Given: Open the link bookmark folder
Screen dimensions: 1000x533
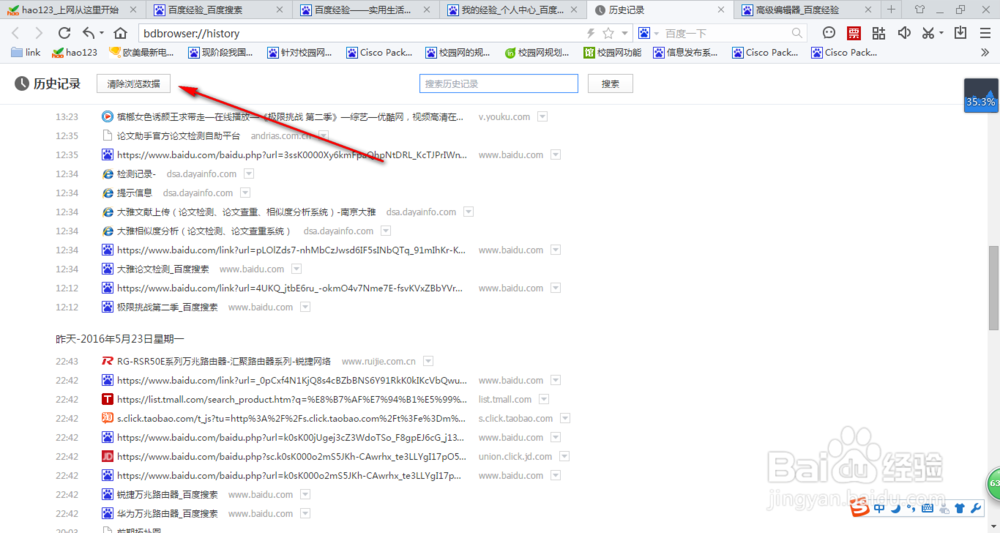Looking at the screenshot, I should 26,53.
